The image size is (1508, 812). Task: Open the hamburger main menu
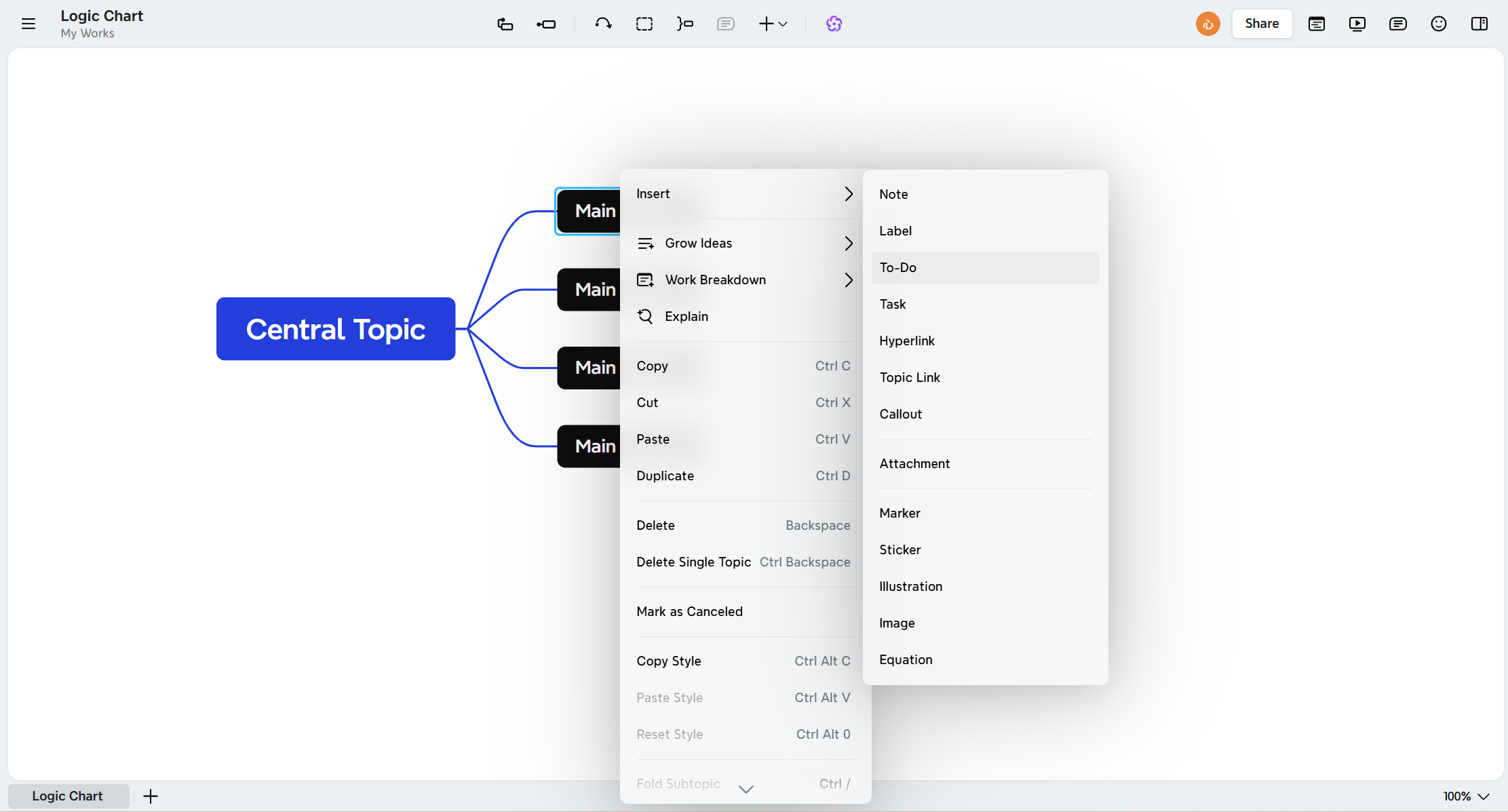(28, 24)
